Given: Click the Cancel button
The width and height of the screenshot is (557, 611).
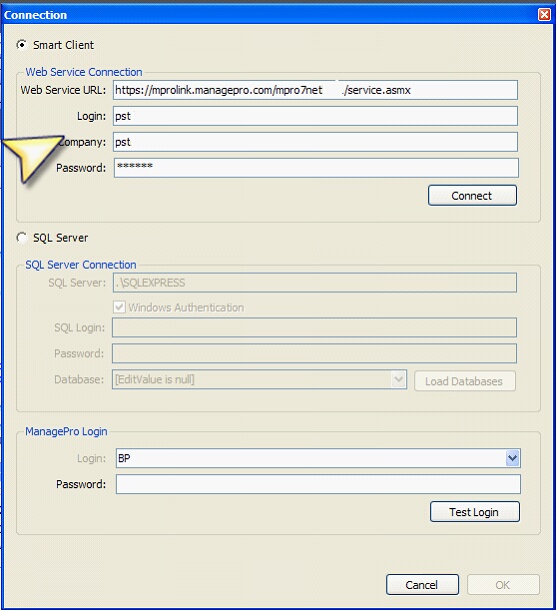Looking at the screenshot, I should tap(422, 585).
